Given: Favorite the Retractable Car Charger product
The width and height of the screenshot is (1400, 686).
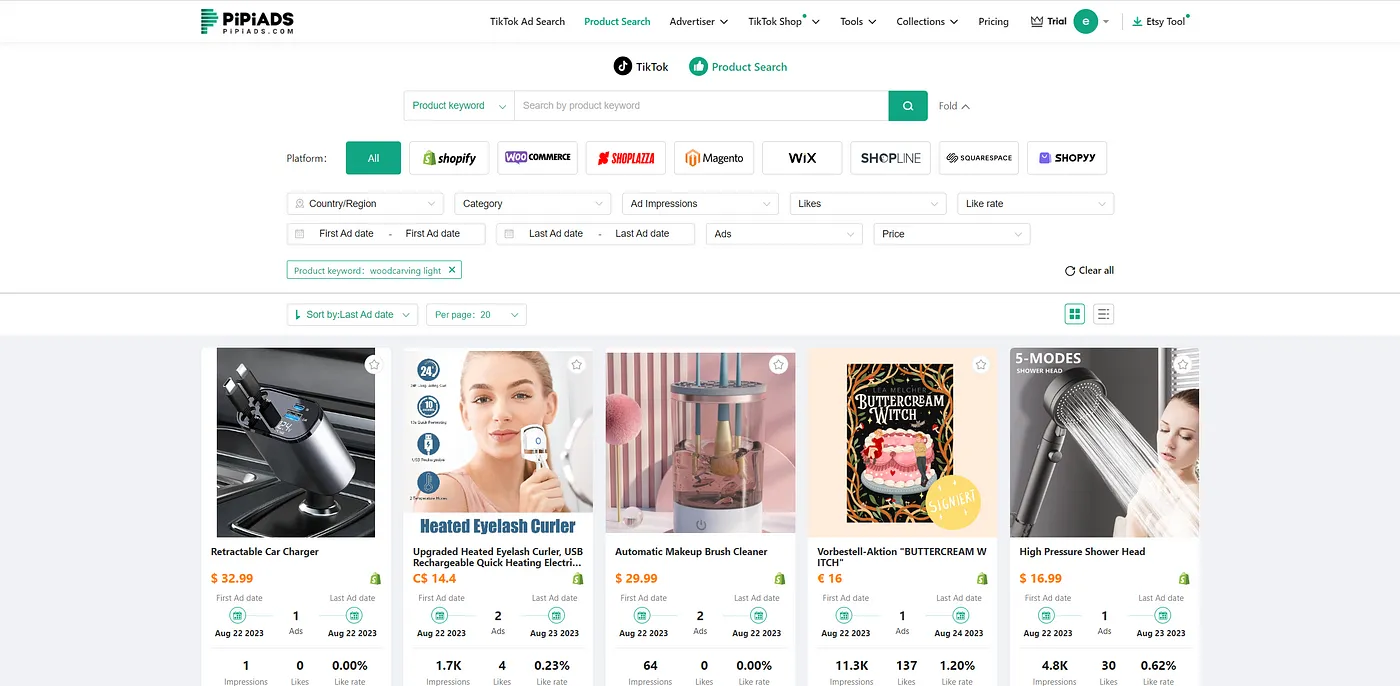Looking at the screenshot, I should [374, 365].
